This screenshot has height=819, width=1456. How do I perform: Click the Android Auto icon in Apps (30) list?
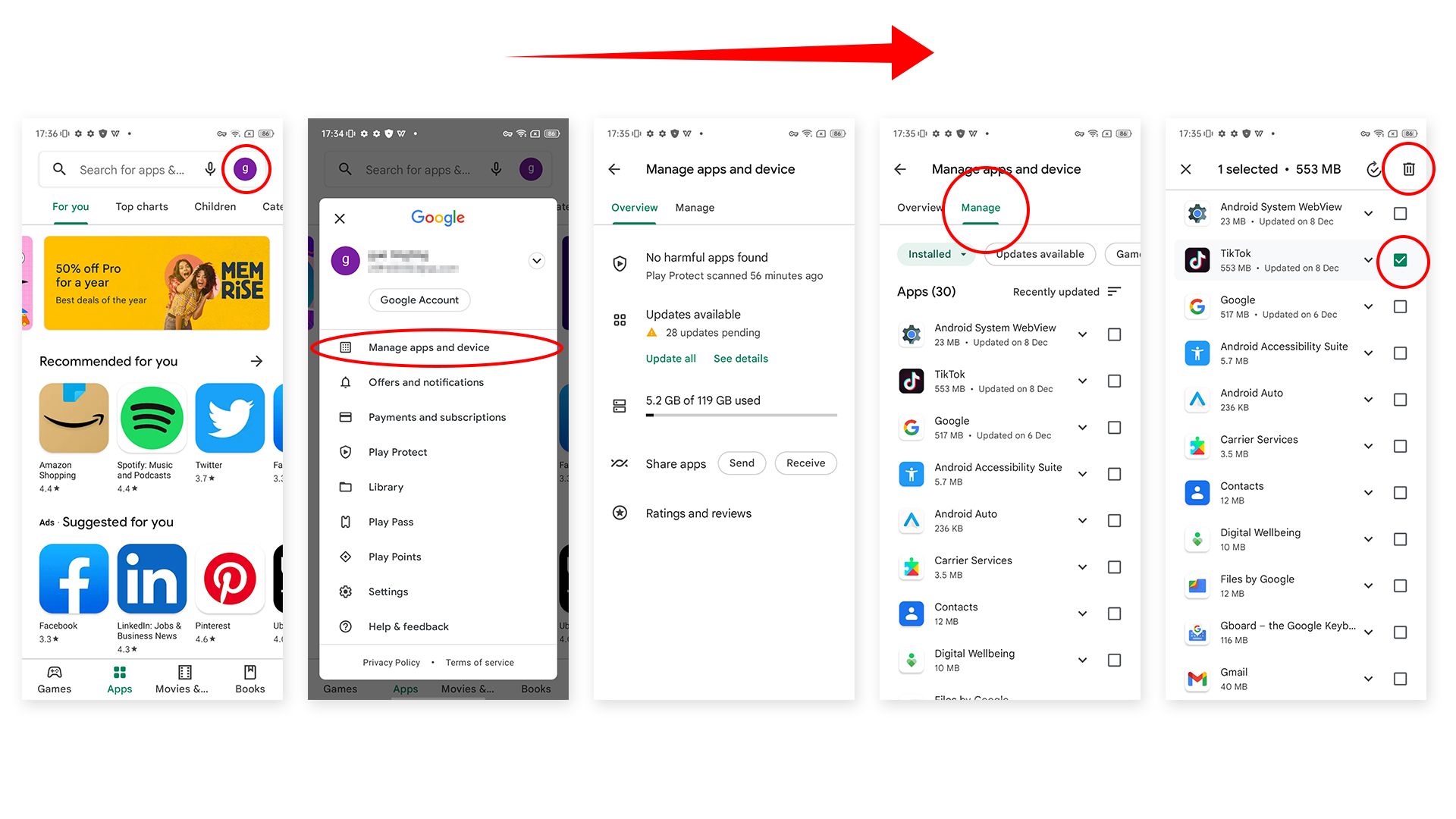click(x=912, y=520)
